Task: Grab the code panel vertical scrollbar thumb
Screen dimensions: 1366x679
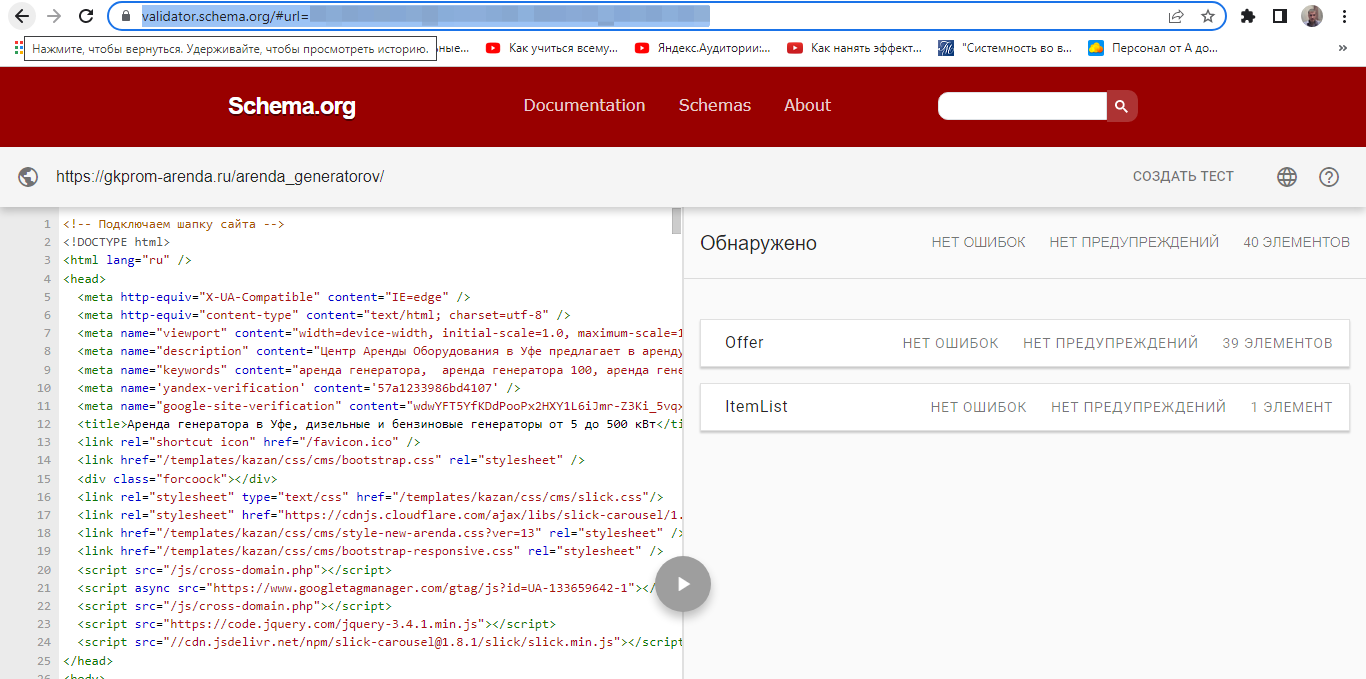Action: (x=677, y=220)
